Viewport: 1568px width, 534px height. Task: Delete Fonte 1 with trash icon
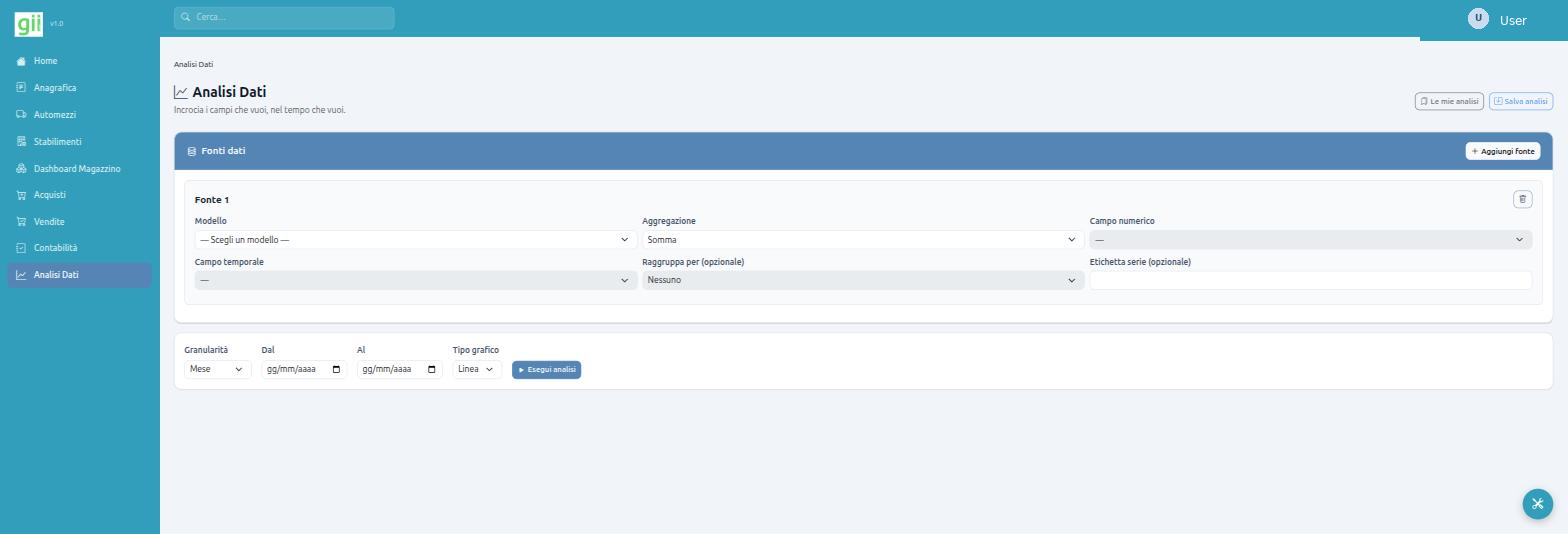1522,199
